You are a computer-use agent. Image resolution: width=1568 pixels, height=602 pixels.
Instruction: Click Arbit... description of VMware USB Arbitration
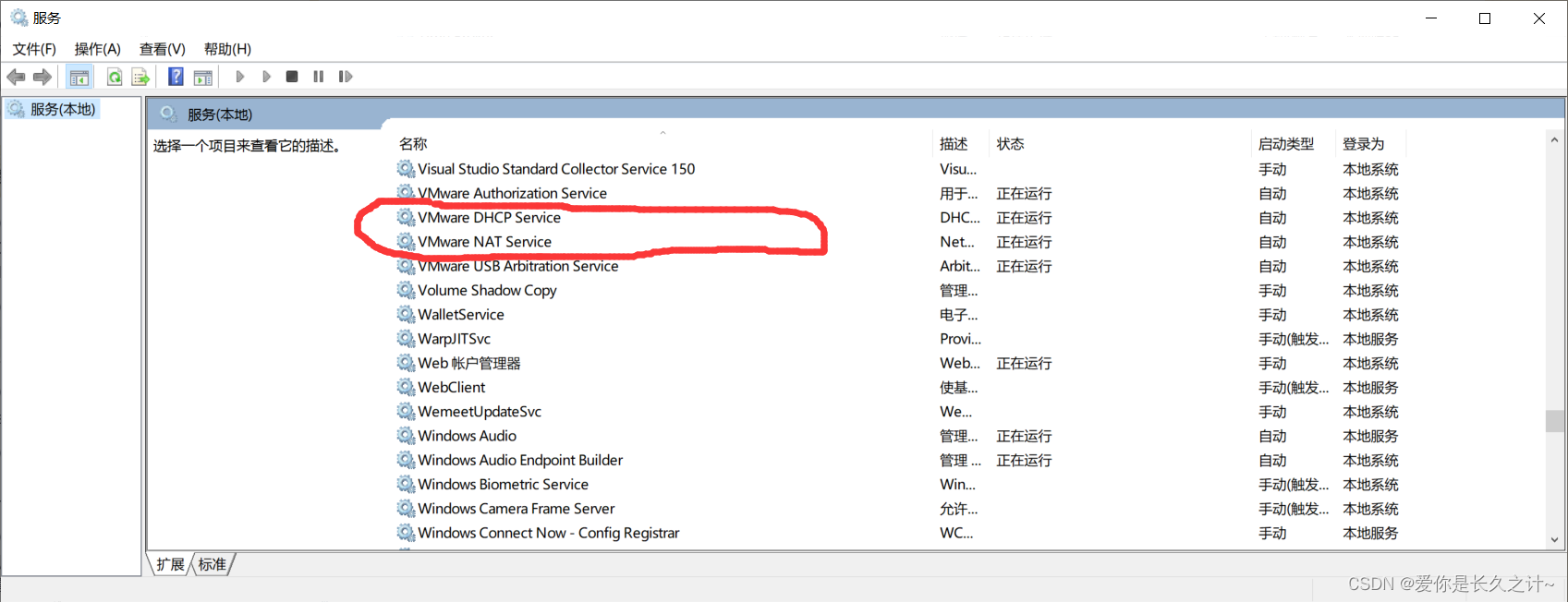960,266
